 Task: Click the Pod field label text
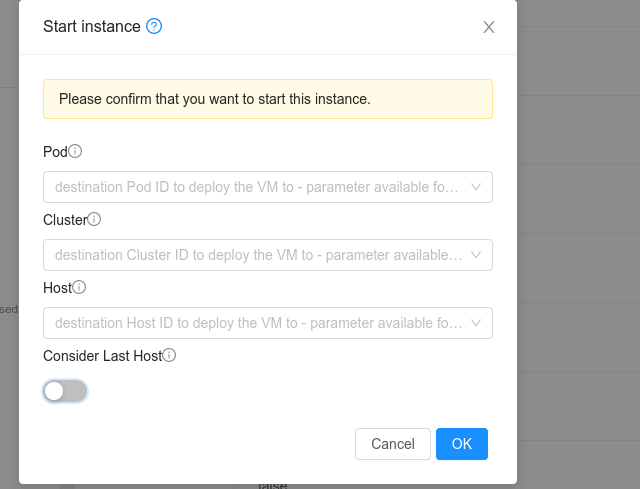(x=55, y=152)
